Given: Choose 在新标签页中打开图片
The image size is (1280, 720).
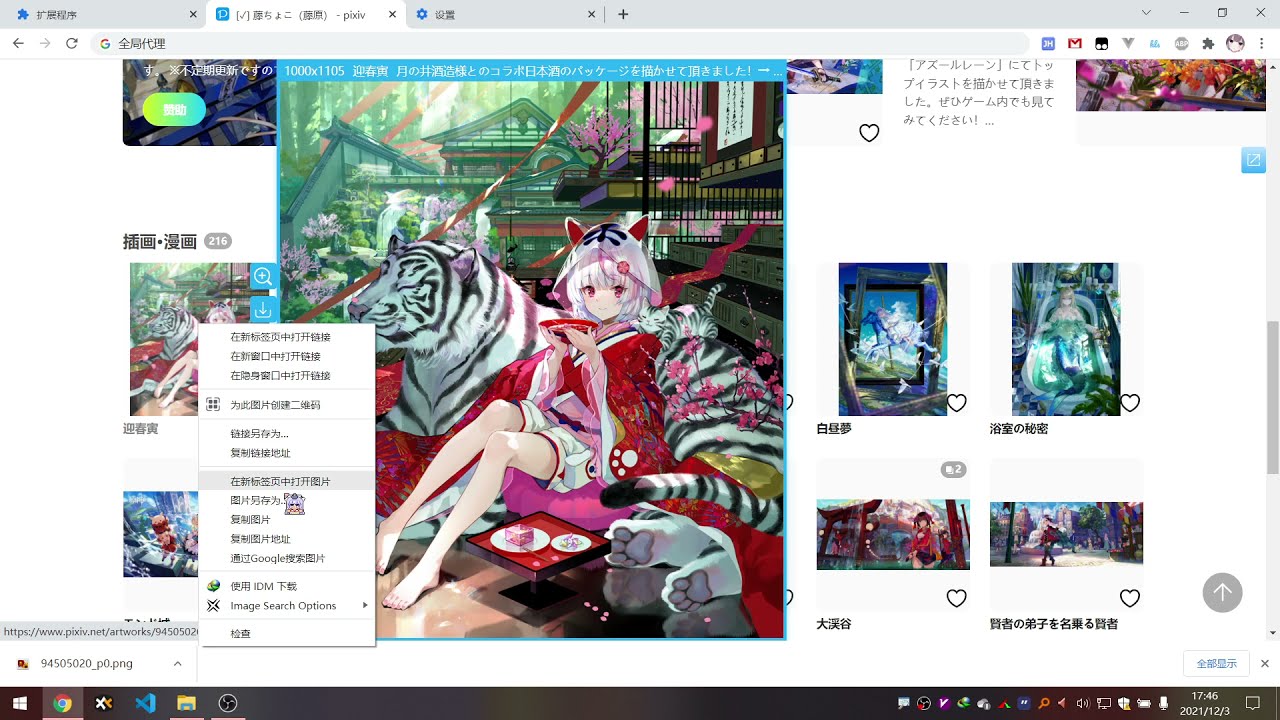Looking at the screenshot, I should click(287, 481).
